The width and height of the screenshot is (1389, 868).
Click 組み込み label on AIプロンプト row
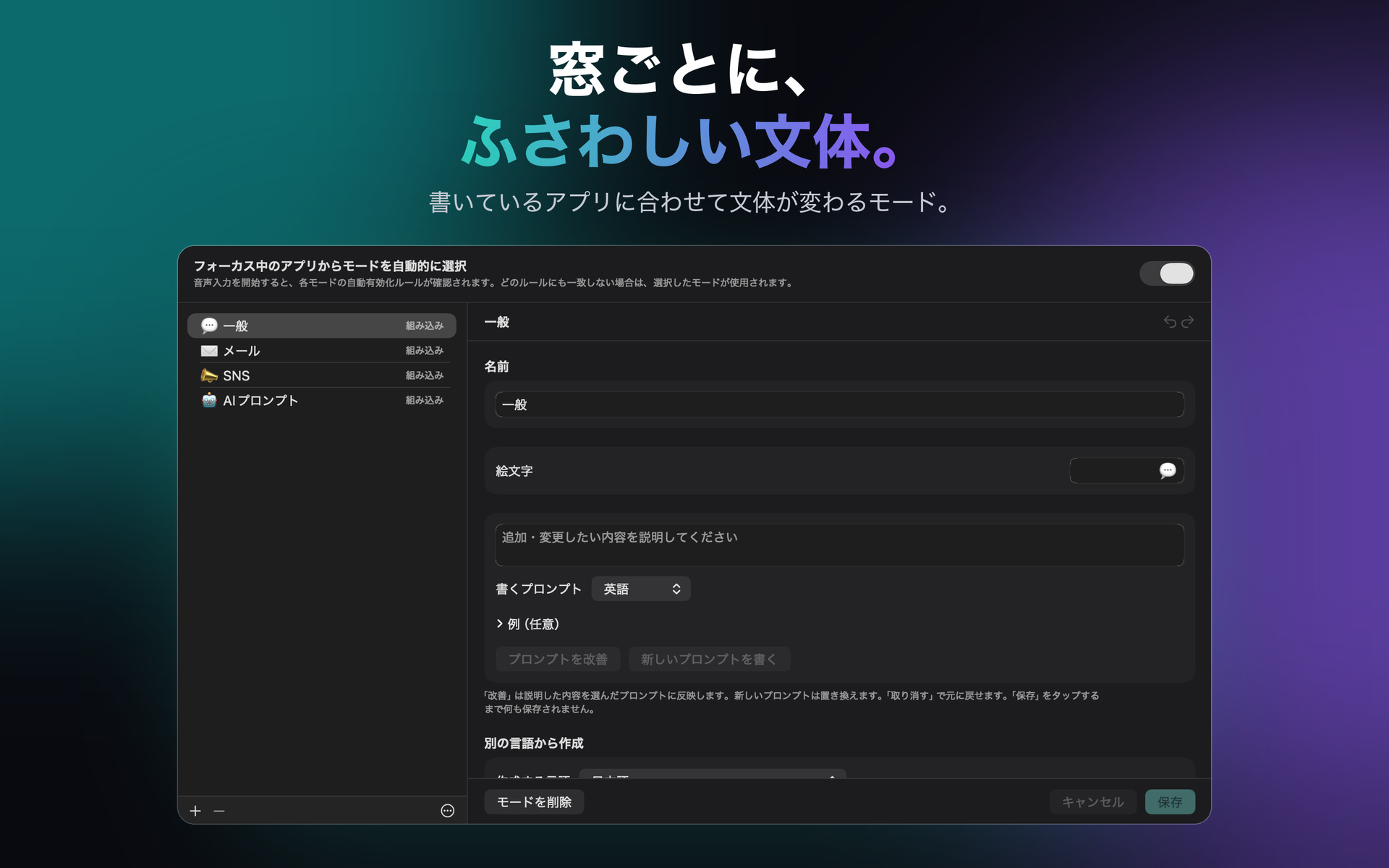[424, 400]
